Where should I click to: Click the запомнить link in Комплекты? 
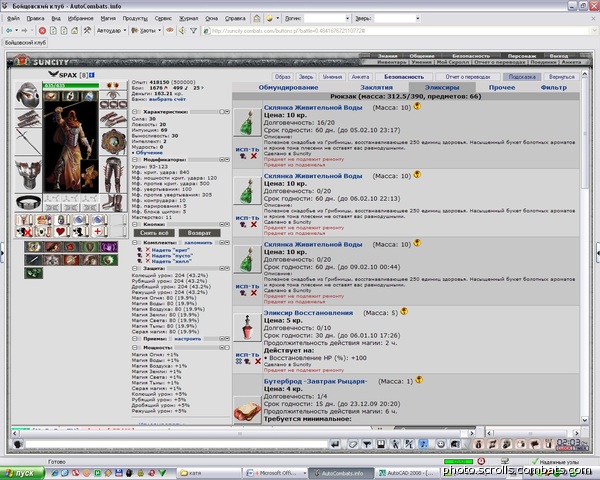coord(198,243)
